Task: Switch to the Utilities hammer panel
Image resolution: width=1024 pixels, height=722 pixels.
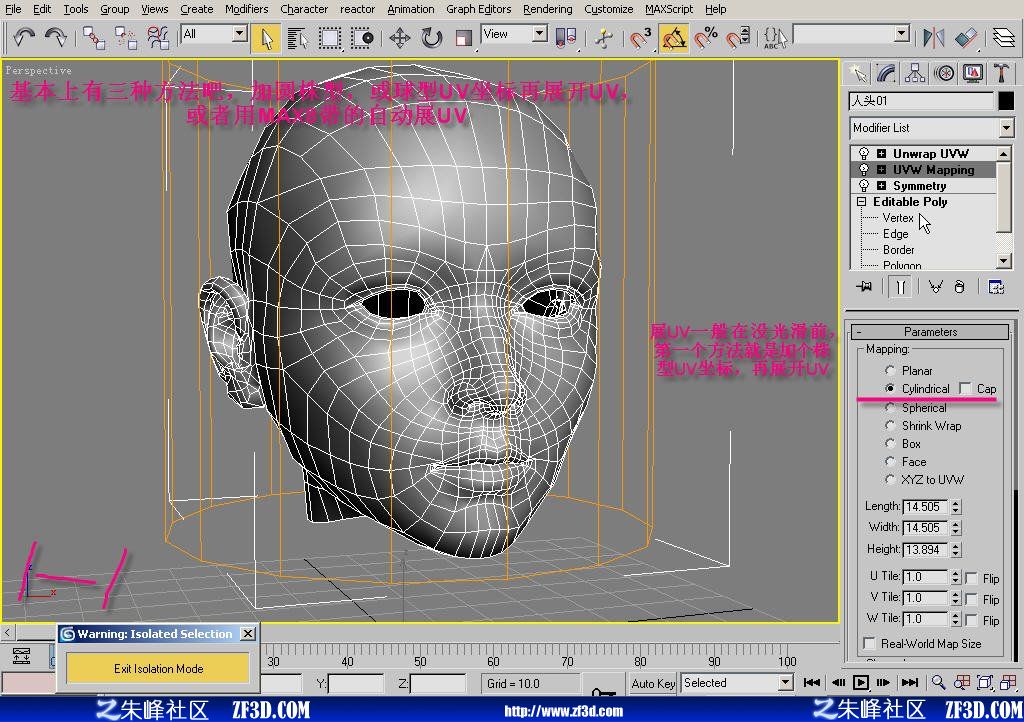Action: pos(1001,73)
